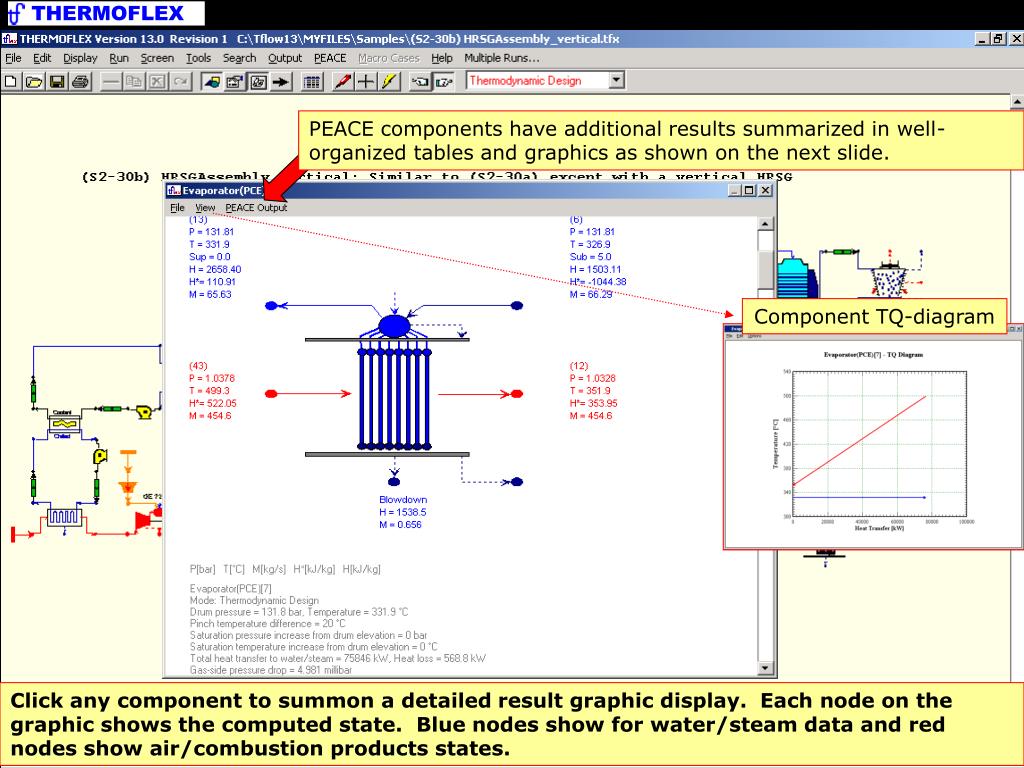This screenshot has width=1024, height=768.
Task: Click the black right arrow toolbar icon
Action: point(281,81)
